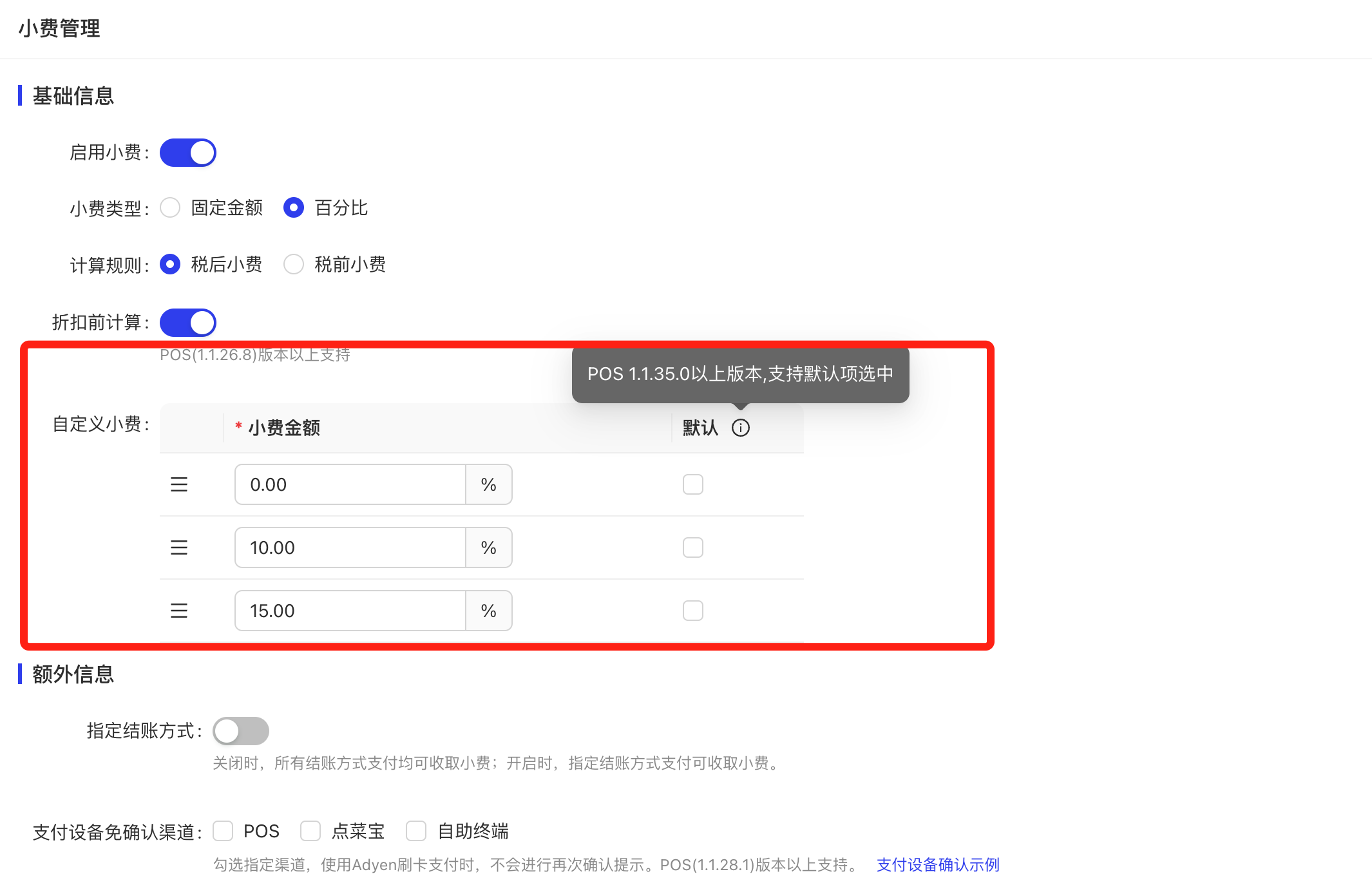Click the 10.00 tip amount field

point(350,547)
